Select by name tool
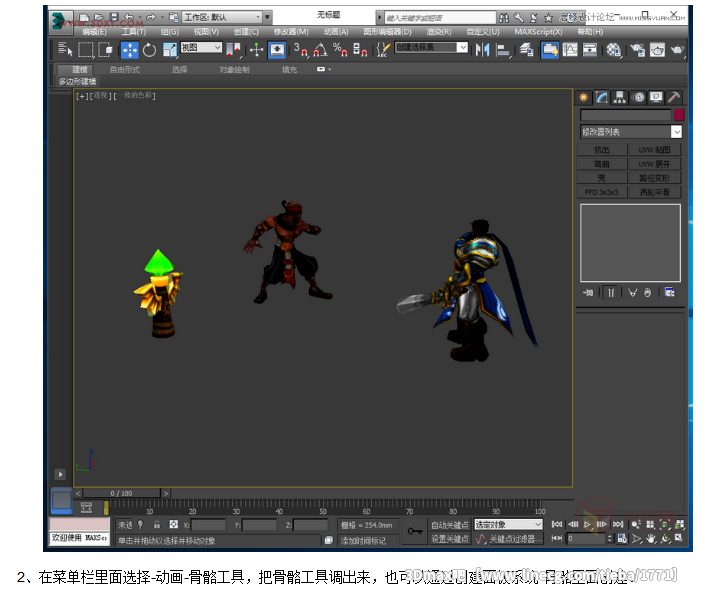This screenshot has width=717, height=594. coord(65,49)
